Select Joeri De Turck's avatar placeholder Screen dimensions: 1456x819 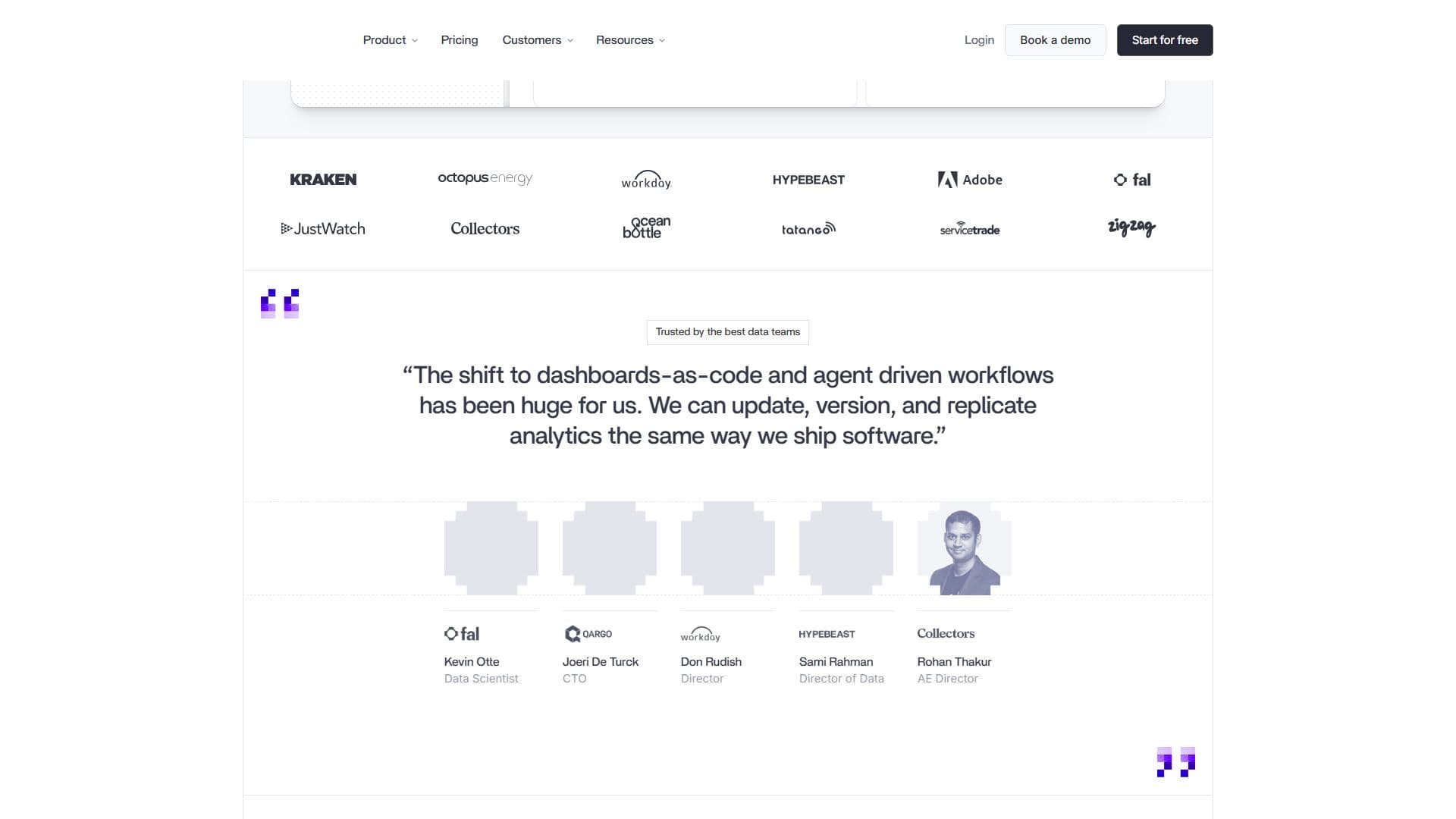(x=610, y=548)
